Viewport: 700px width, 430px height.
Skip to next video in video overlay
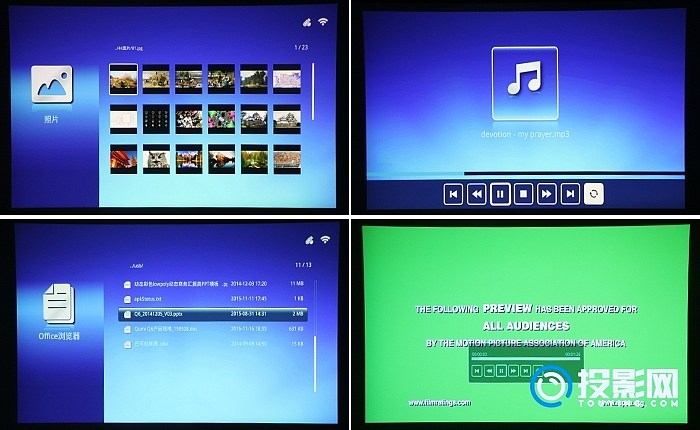click(x=525, y=371)
